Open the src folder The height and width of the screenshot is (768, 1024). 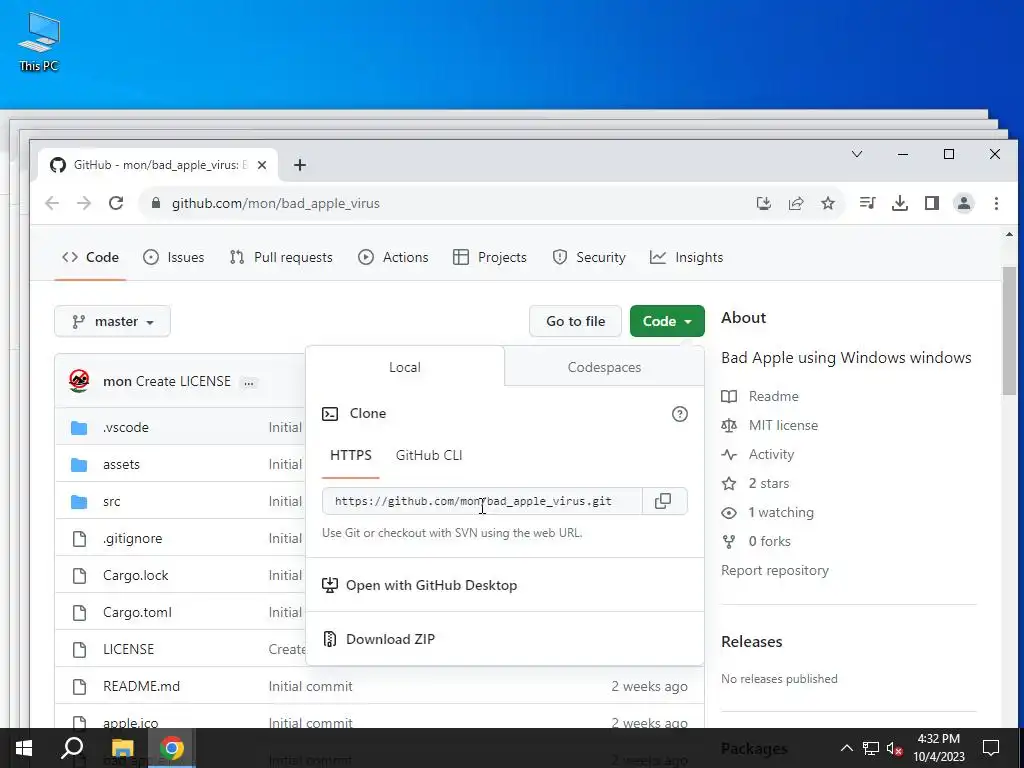[112, 502]
